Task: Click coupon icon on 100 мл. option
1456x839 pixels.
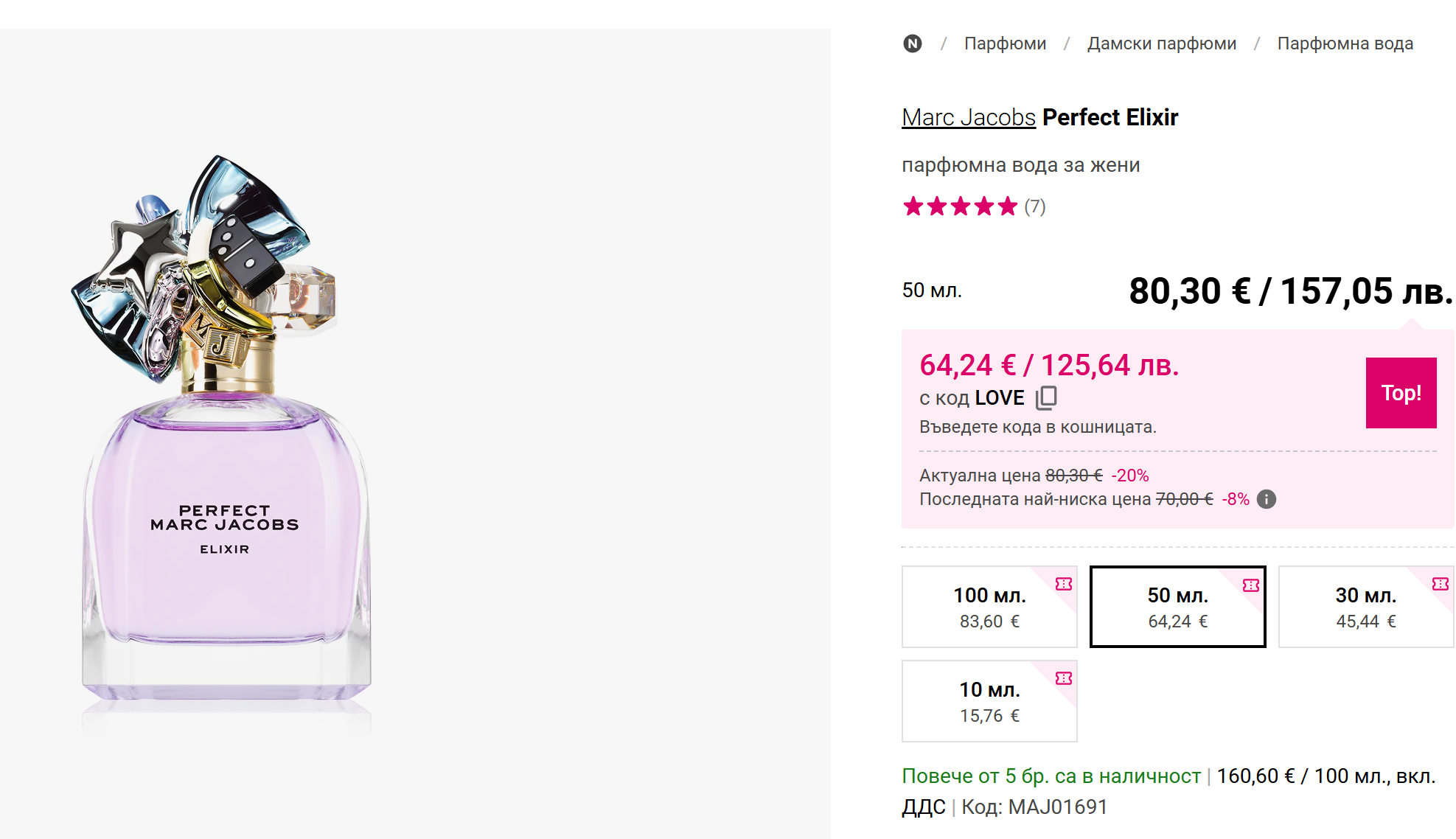Action: 1063,584
